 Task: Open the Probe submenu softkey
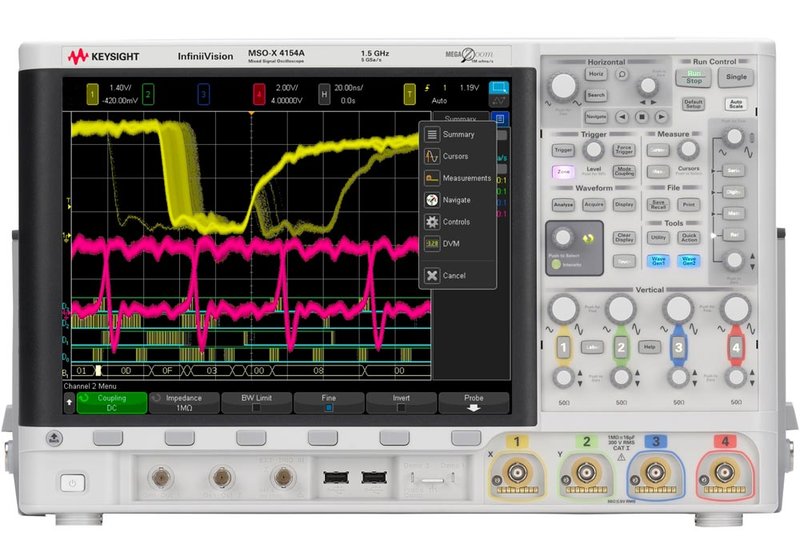pyautogui.click(x=473, y=402)
